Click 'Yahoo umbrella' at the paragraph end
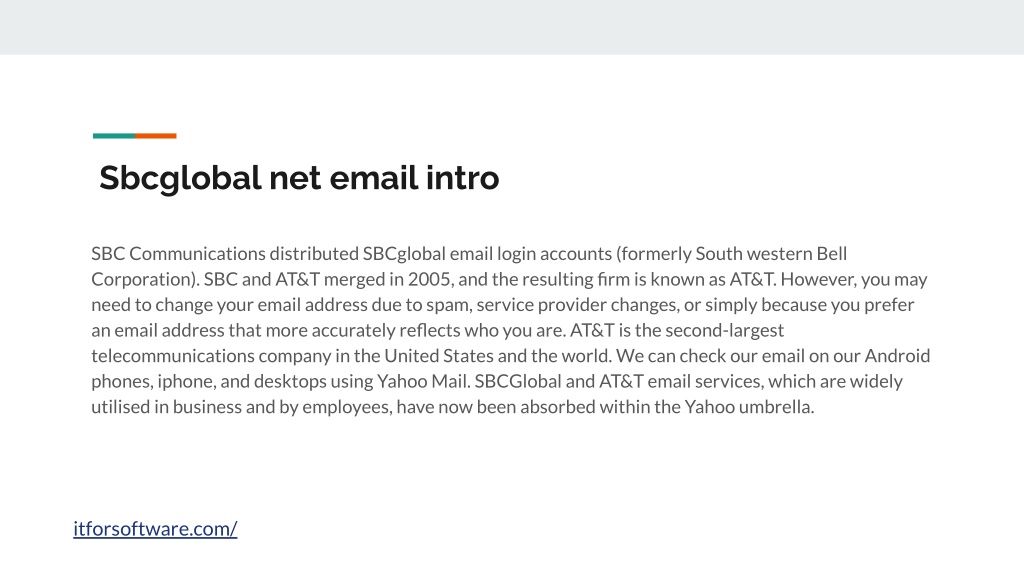 point(748,406)
